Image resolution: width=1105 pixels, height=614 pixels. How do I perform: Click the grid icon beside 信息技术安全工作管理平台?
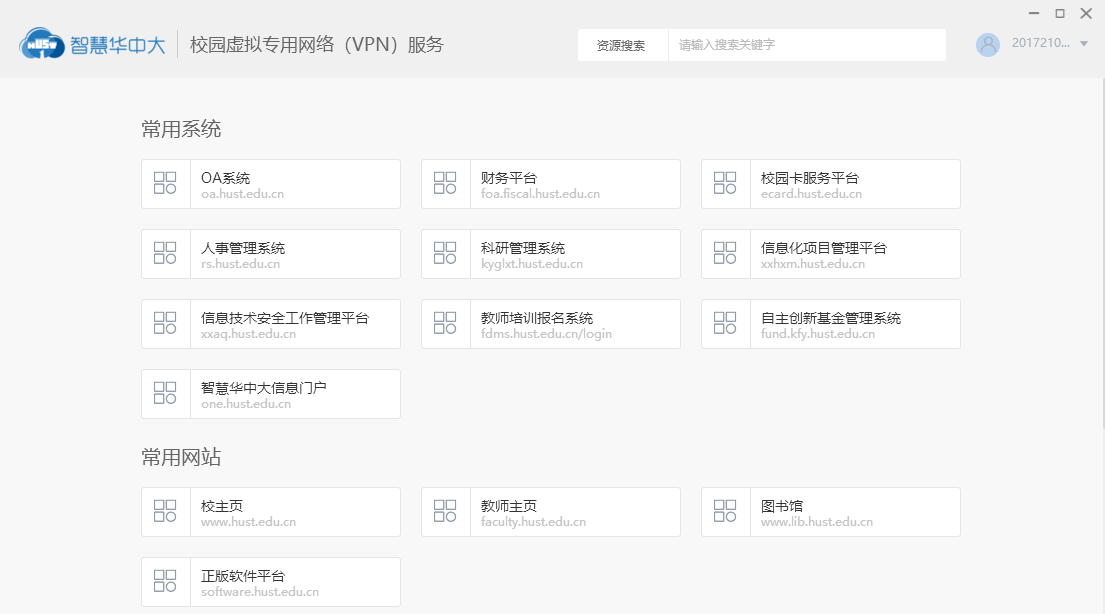point(165,323)
